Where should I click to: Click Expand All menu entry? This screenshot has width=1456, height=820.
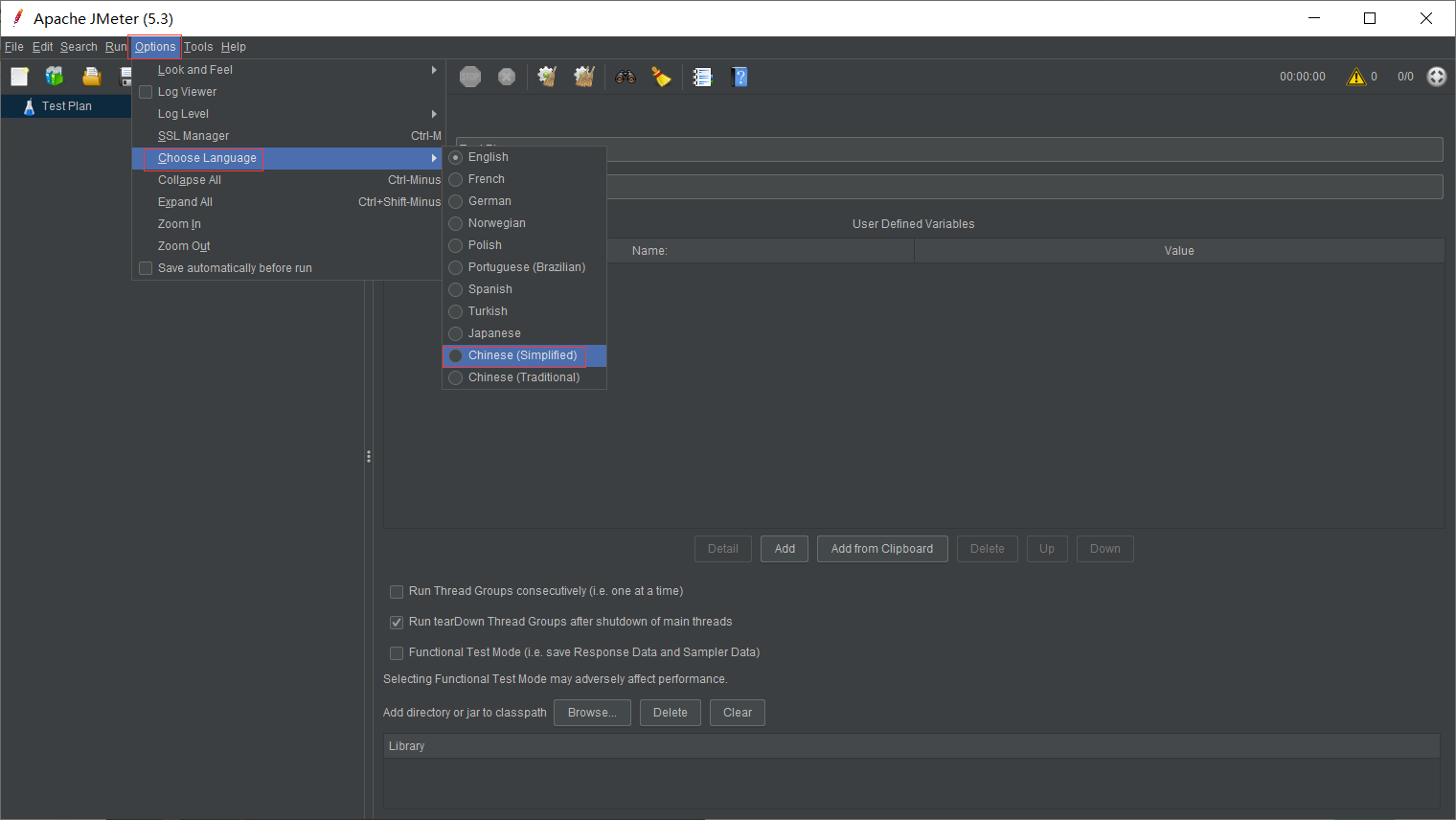tap(286, 202)
